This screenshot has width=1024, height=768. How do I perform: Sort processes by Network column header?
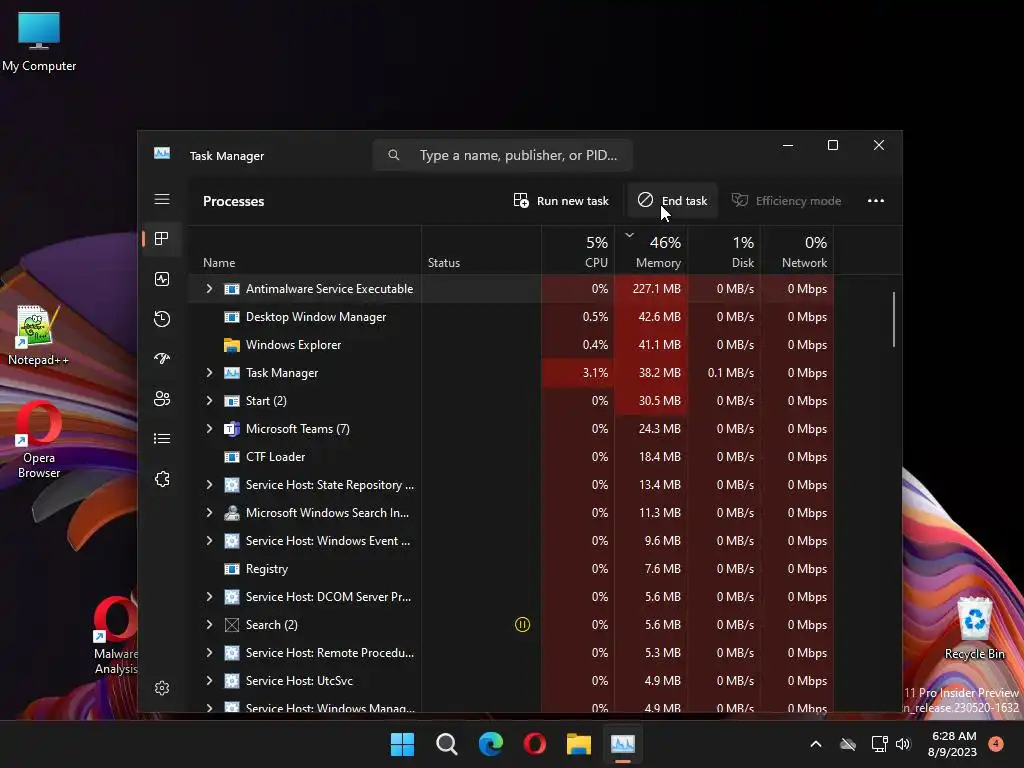[x=797, y=251]
